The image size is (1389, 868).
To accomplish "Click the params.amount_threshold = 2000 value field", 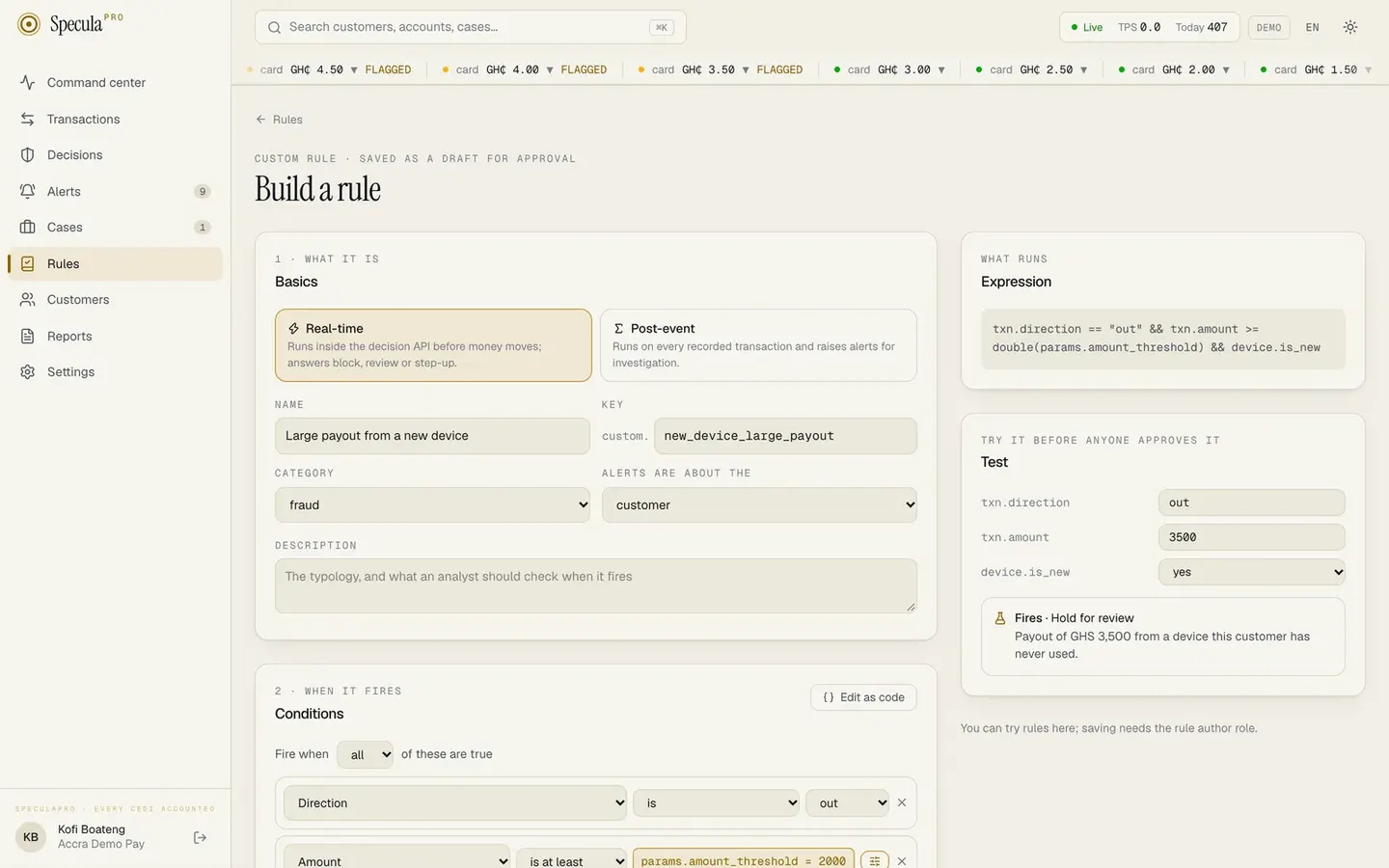I will [x=743, y=859].
